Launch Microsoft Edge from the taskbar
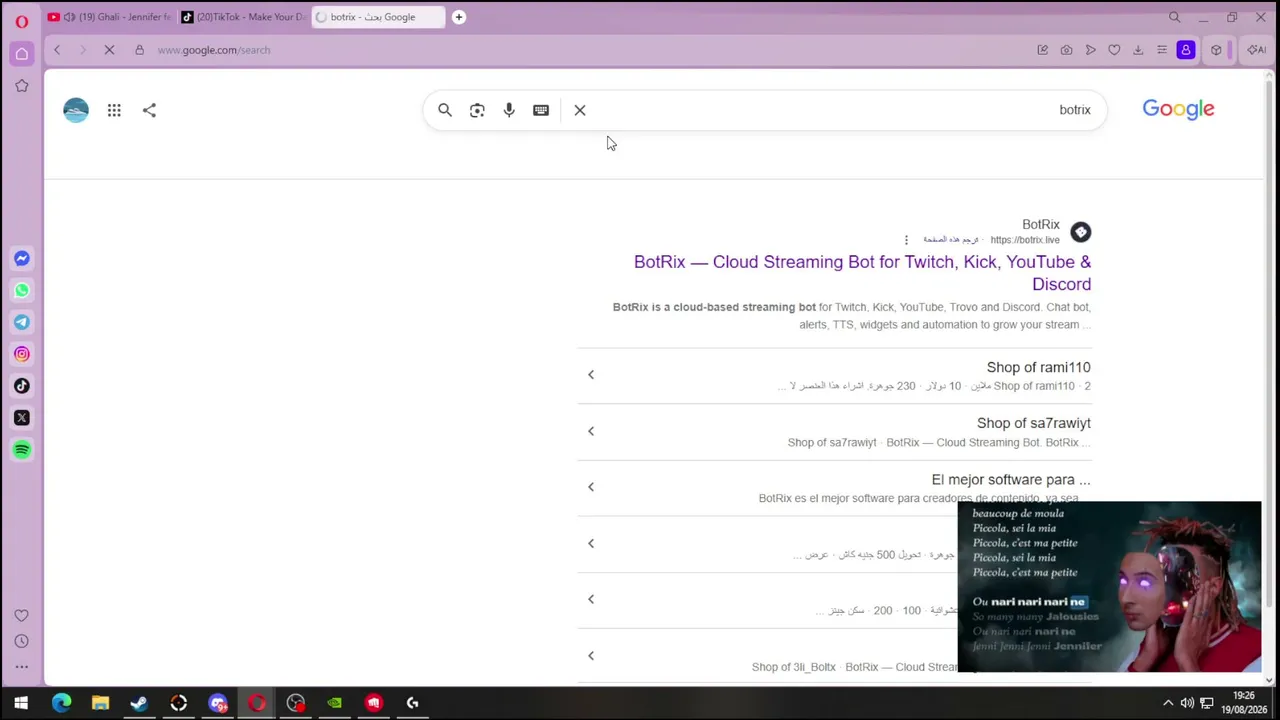1280x720 pixels. click(x=61, y=703)
